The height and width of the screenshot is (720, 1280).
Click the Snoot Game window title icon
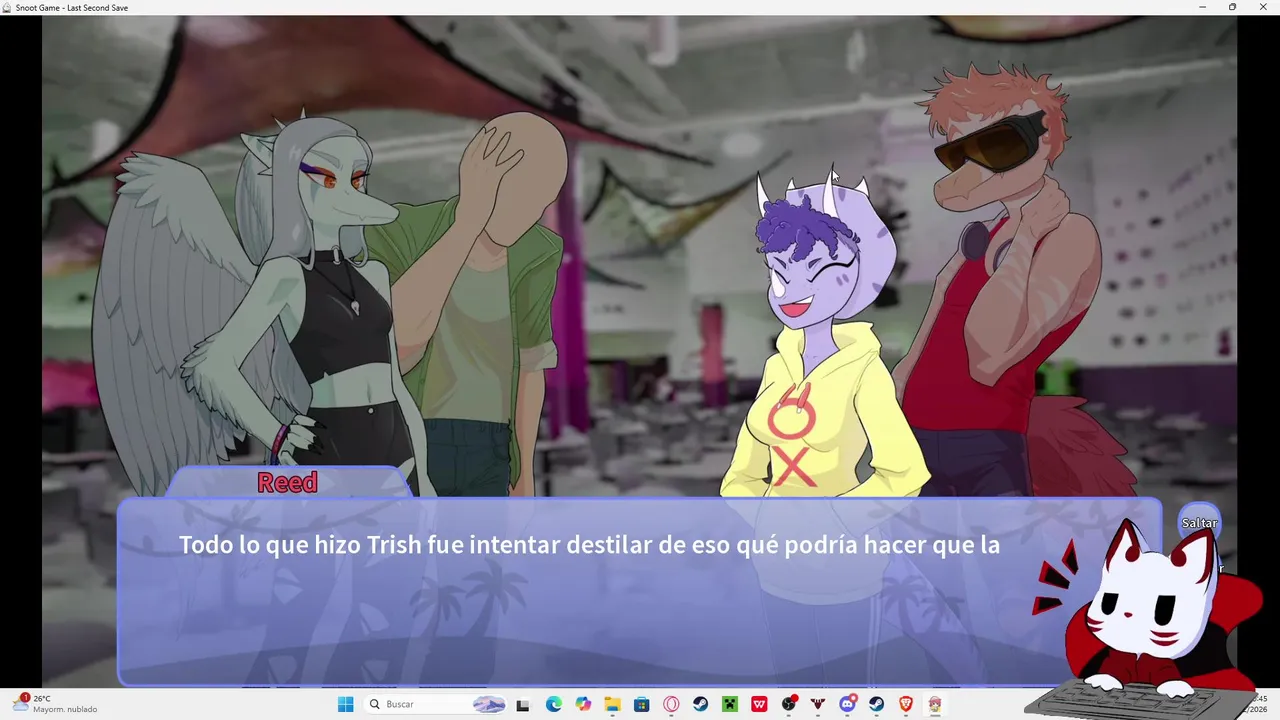tap(7, 7)
